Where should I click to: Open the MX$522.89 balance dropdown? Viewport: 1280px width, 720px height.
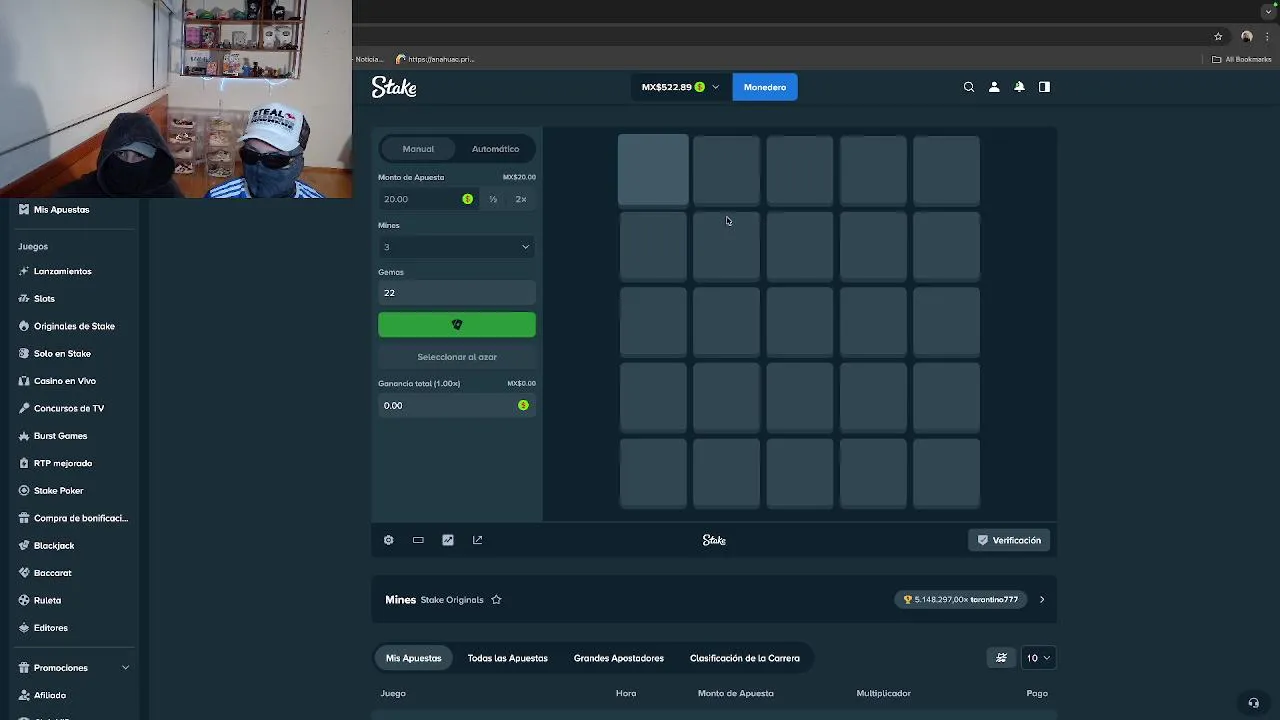[x=680, y=87]
